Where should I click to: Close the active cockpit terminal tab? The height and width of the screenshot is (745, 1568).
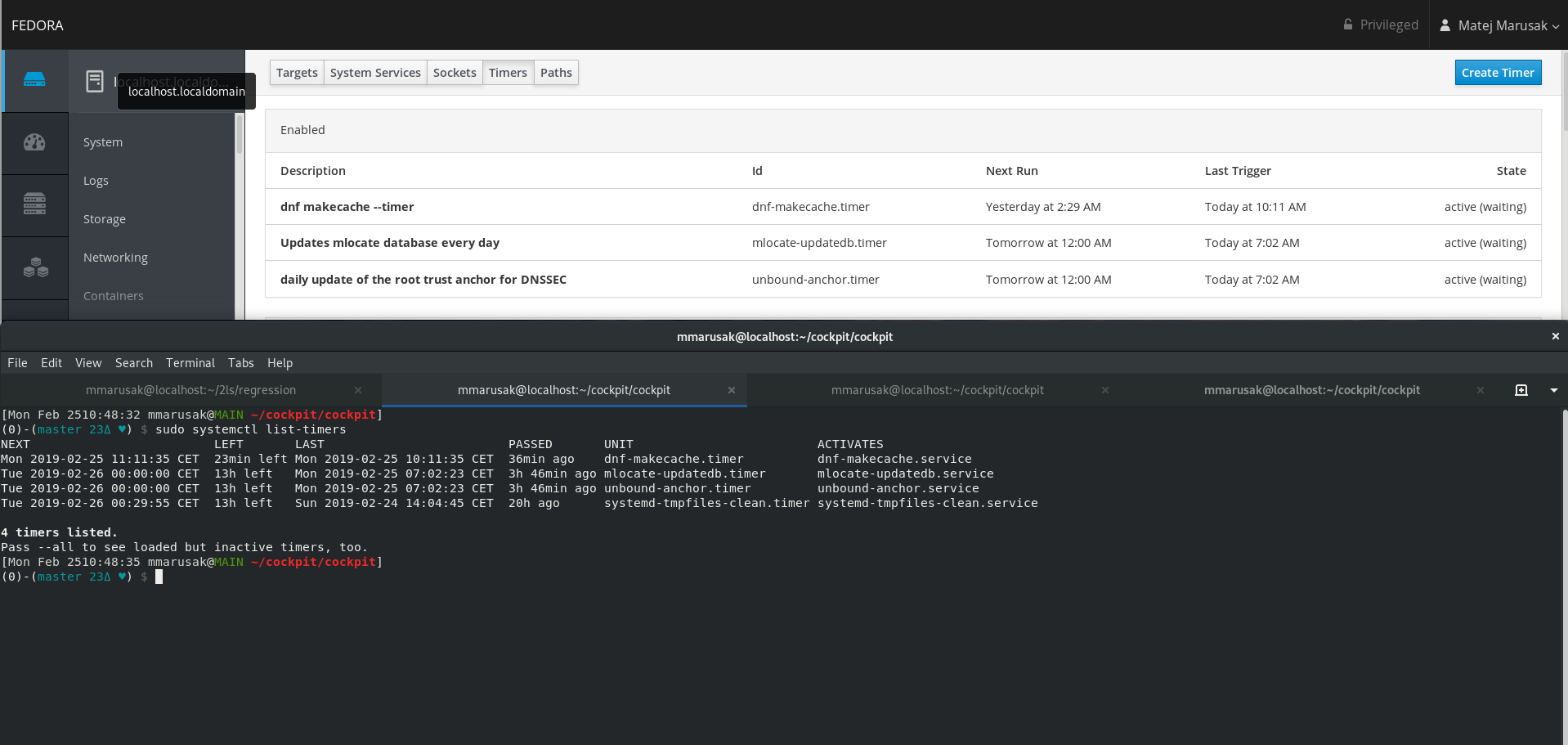[732, 390]
